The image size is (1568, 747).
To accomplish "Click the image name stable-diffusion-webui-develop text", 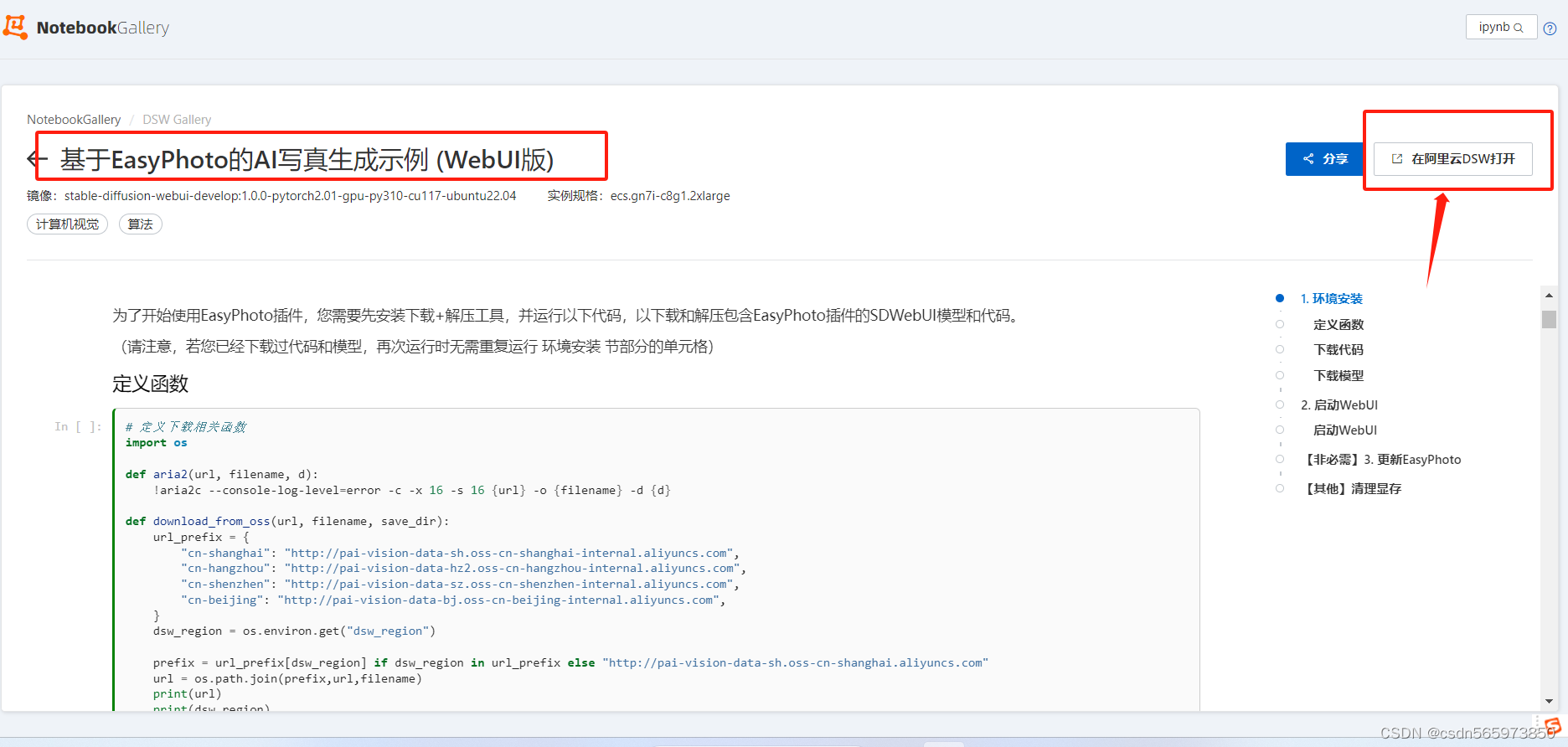I will click(x=290, y=196).
